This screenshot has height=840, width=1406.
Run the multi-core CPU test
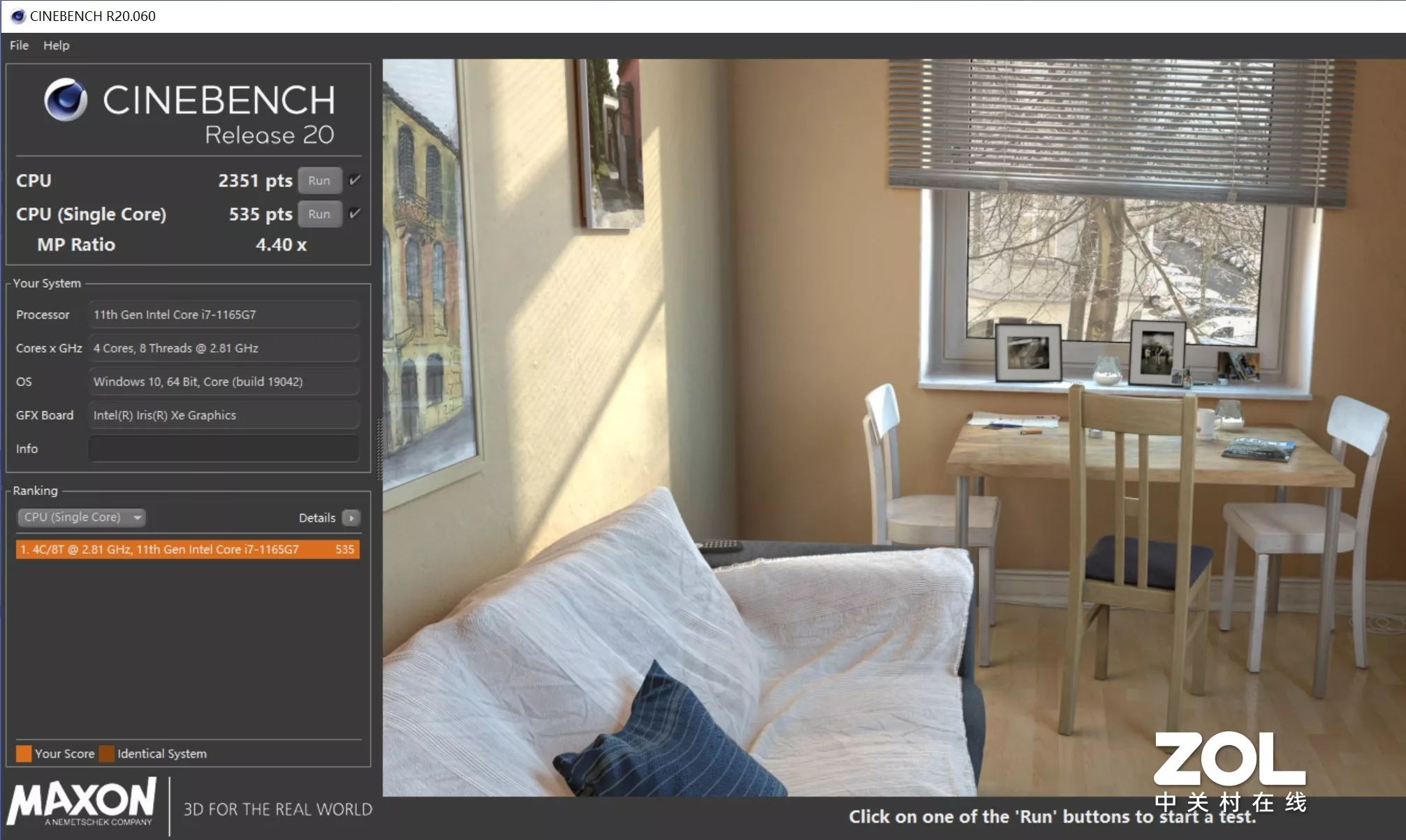(319, 180)
